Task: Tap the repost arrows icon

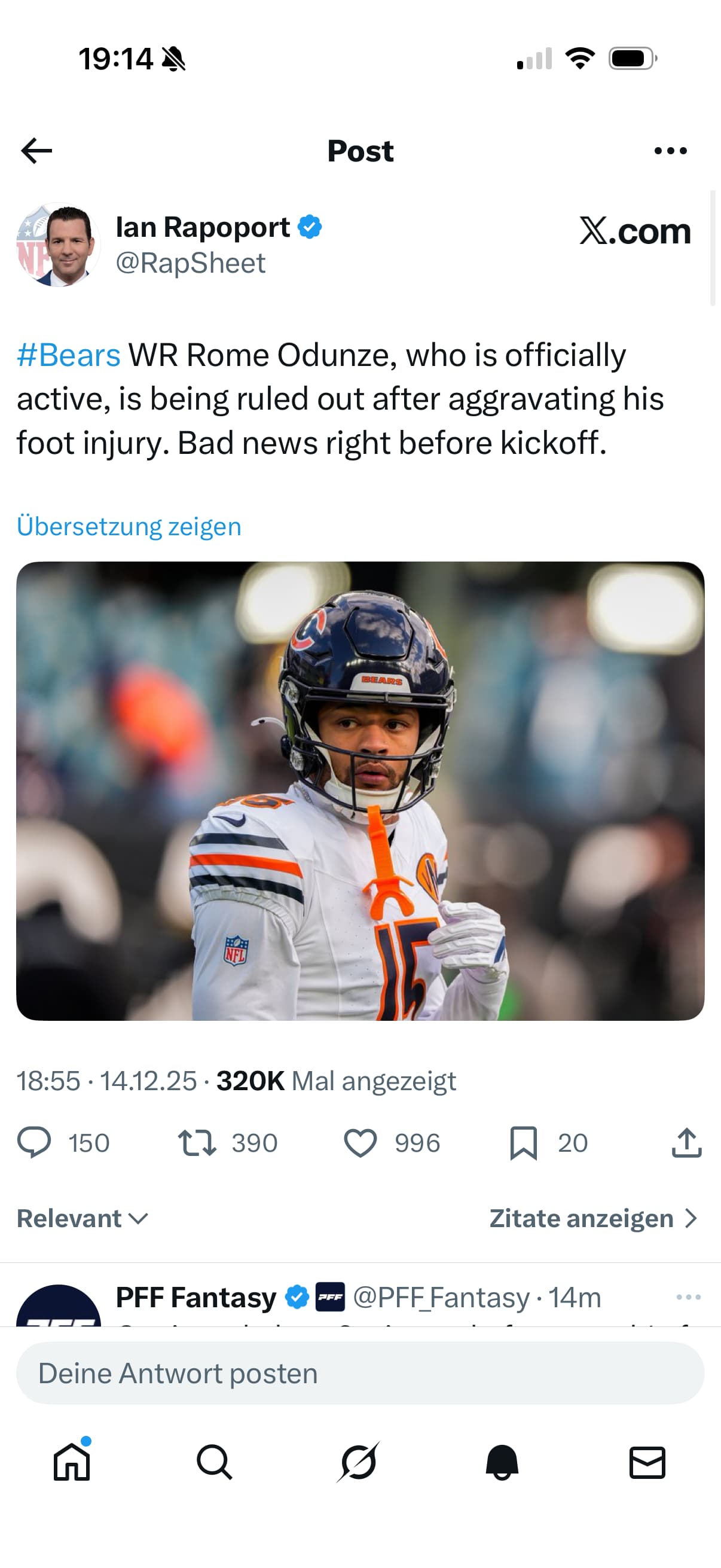Action: coord(197,1143)
